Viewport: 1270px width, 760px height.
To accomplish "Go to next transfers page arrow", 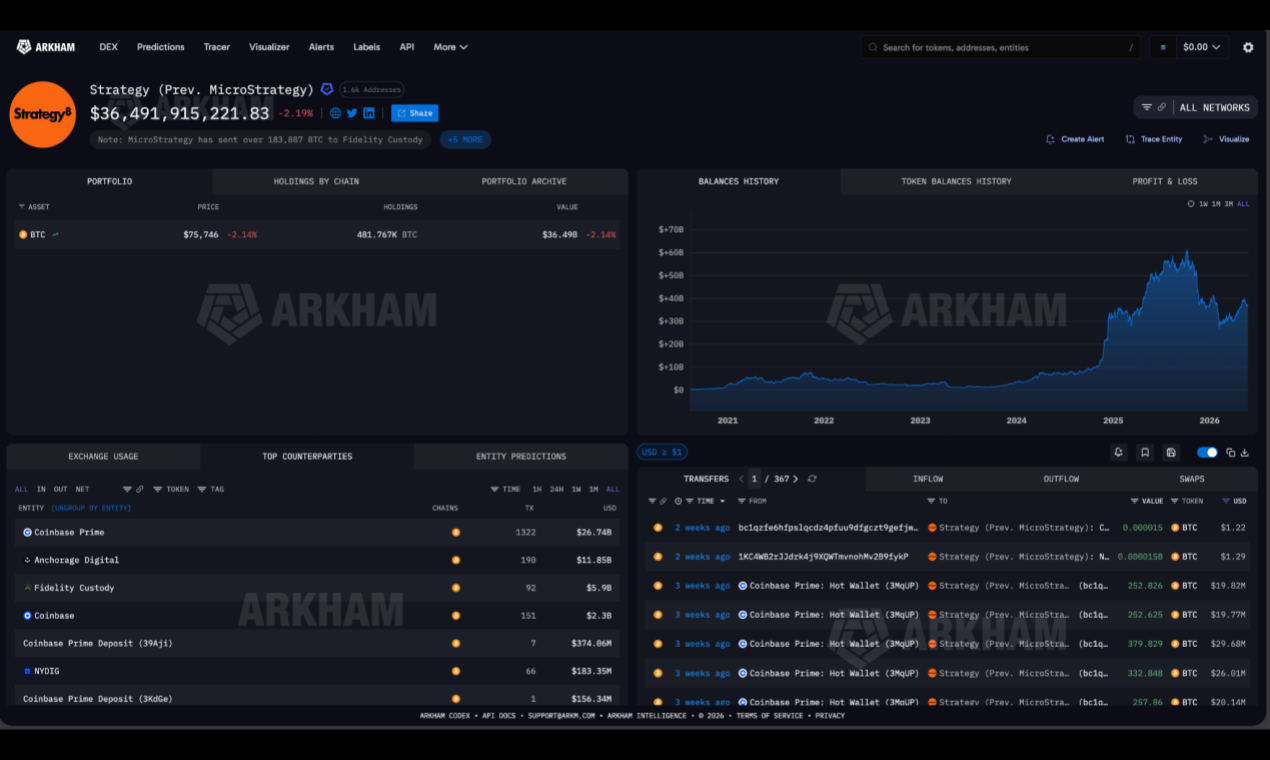I will tap(795, 479).
